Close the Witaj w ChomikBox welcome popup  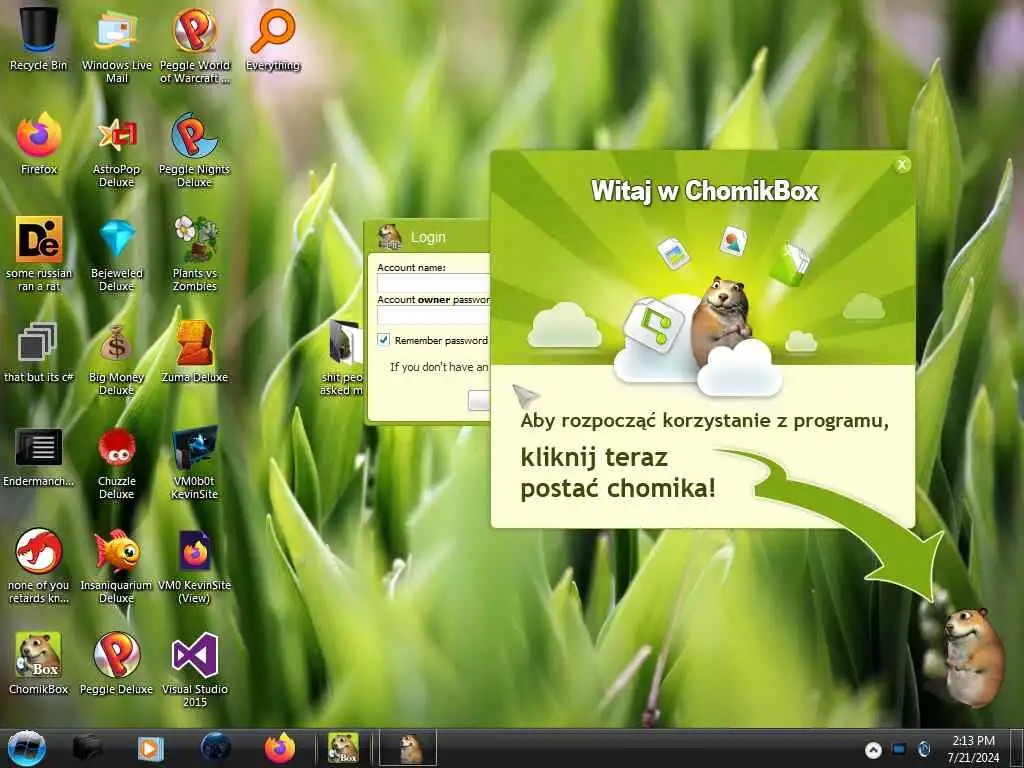pyautogui.click(x=902, y=165)
